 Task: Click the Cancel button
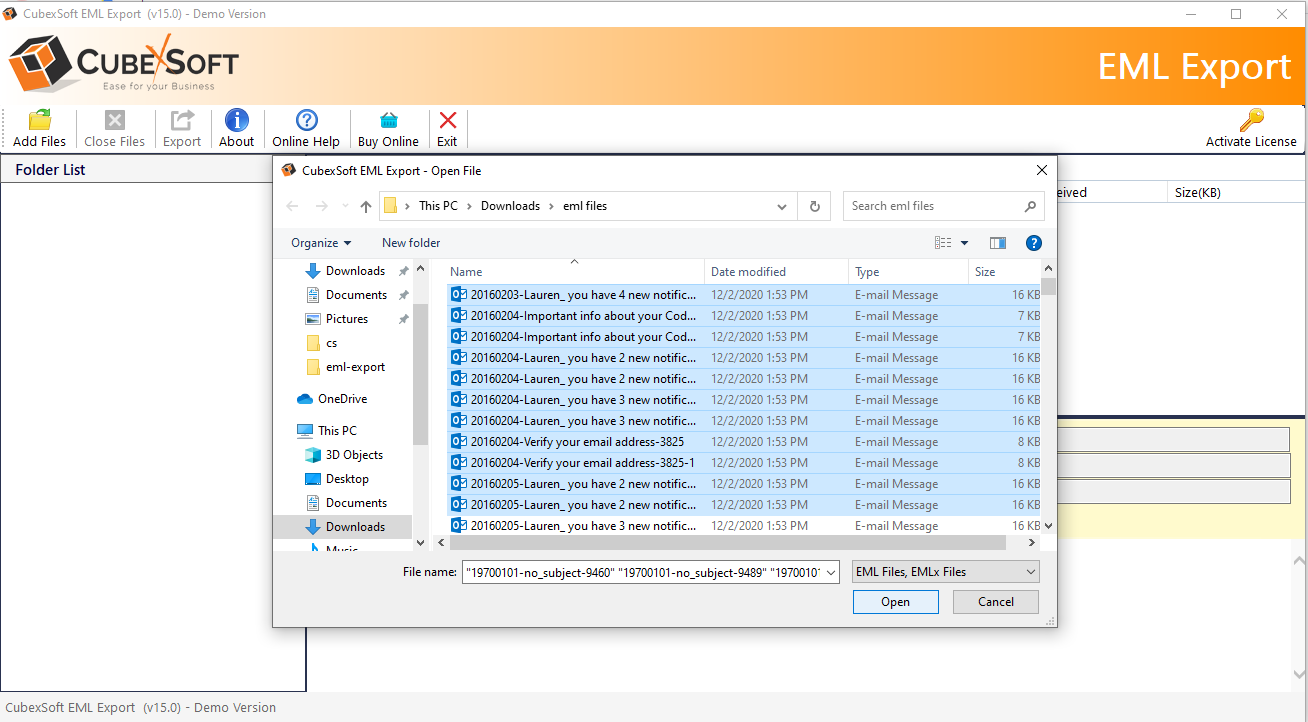[996, 602]
